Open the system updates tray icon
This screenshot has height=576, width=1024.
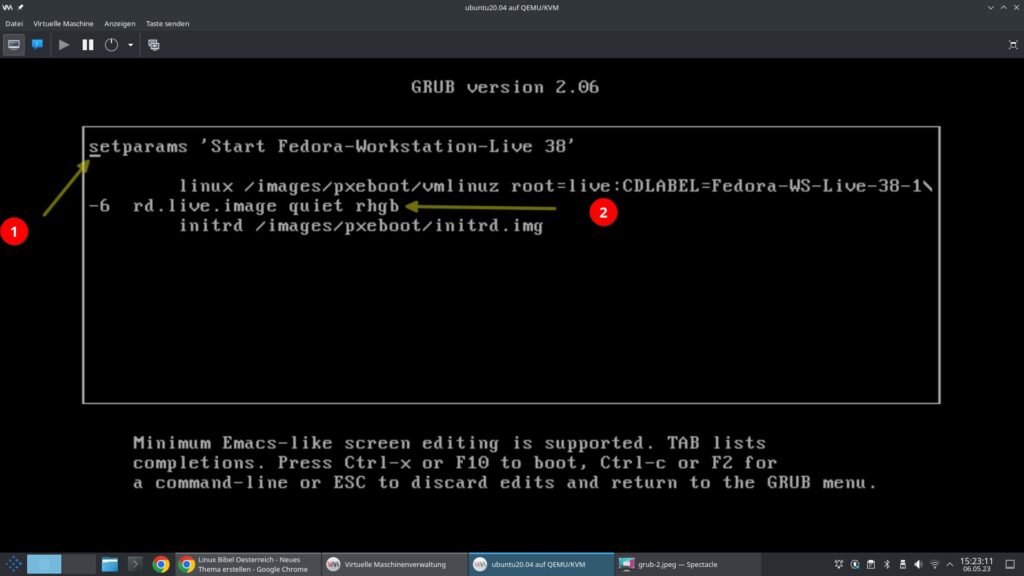855,564
